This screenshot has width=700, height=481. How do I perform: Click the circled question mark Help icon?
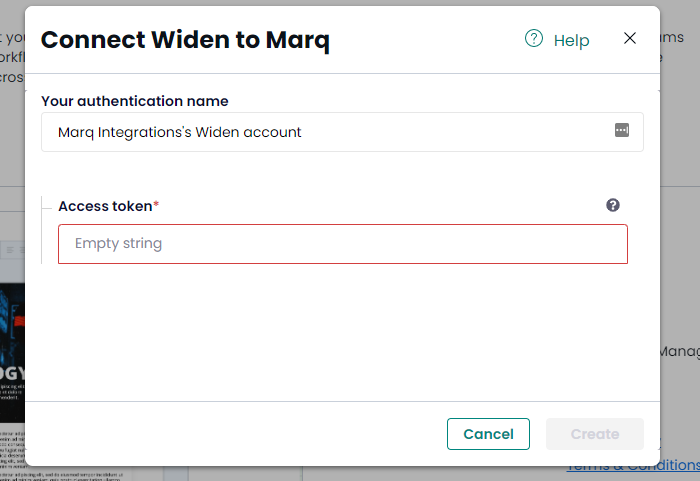tap(533, 38)
